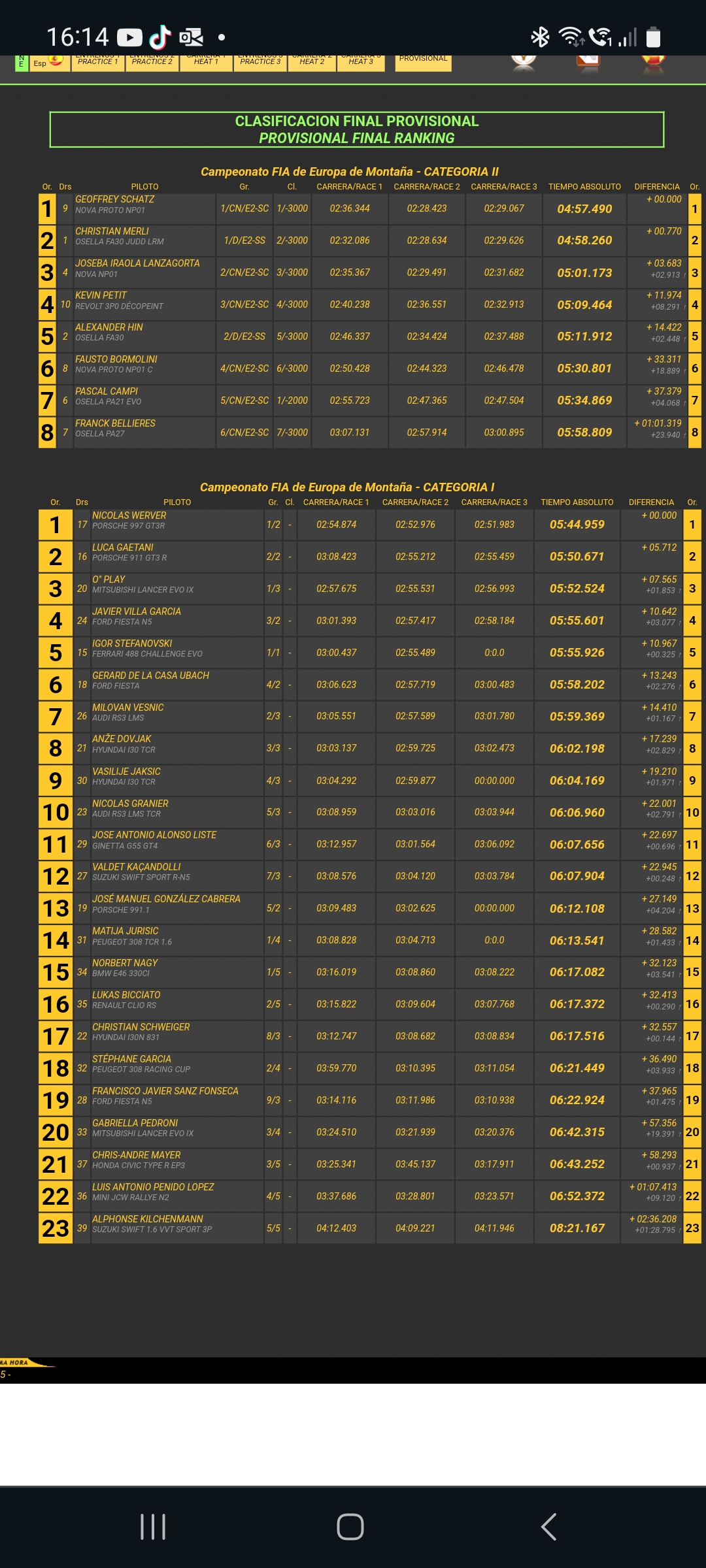Select pilot name Stéphane Garcia
706x1568 pixels.
(x=131, y=1059)
